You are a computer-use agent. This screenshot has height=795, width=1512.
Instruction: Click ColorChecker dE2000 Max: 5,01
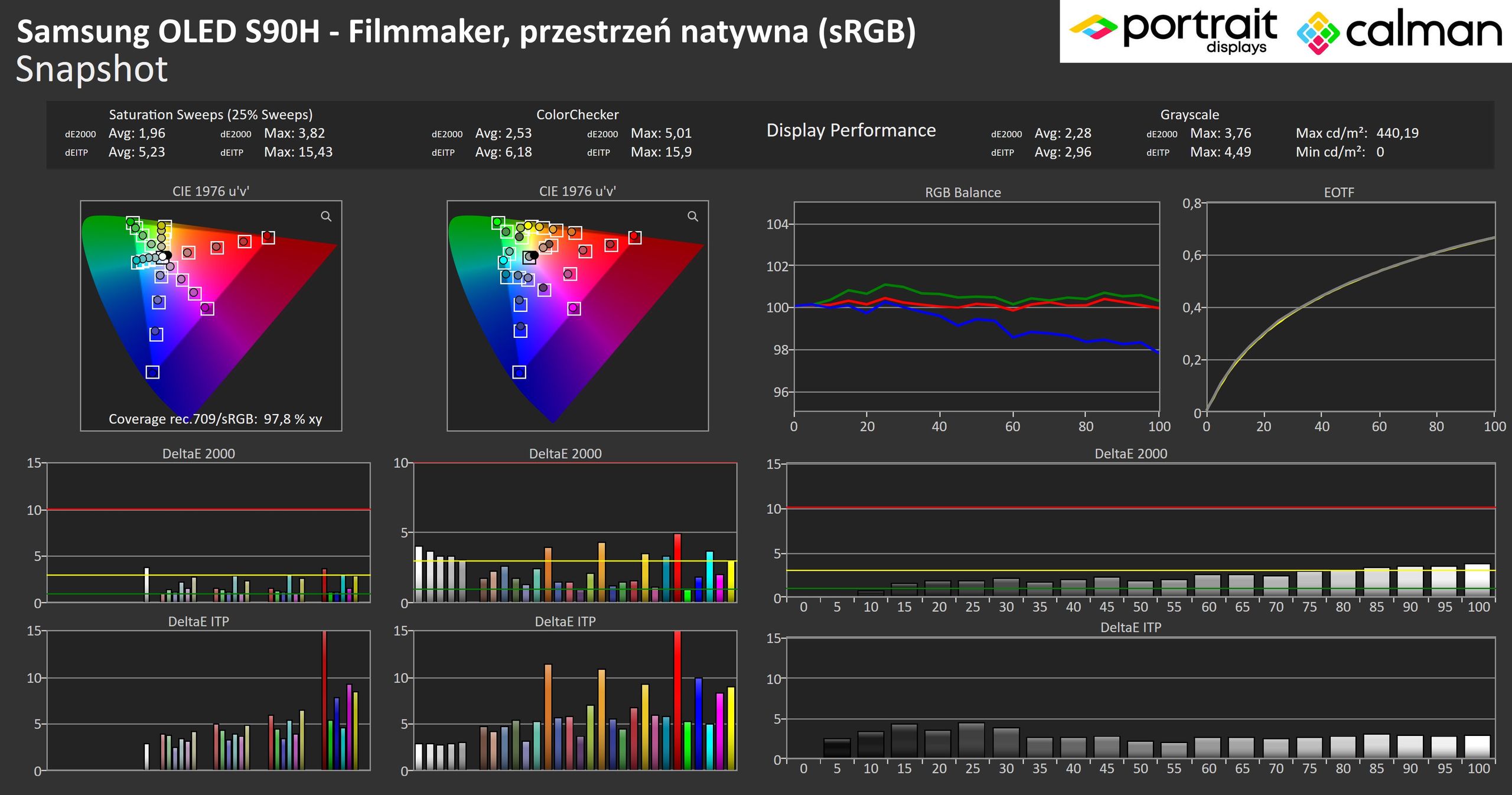(661, 133)
